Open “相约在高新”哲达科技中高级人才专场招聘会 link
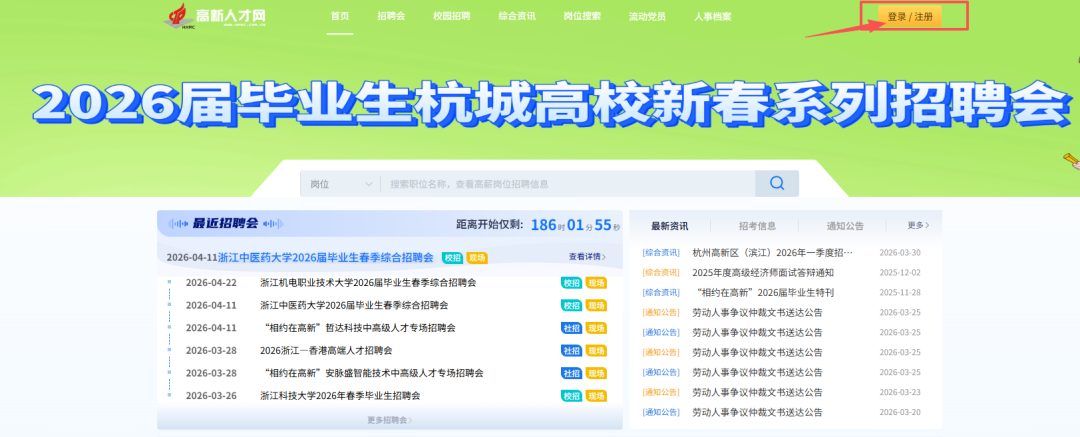This screenshot has width=1080, height=437. 359,328
